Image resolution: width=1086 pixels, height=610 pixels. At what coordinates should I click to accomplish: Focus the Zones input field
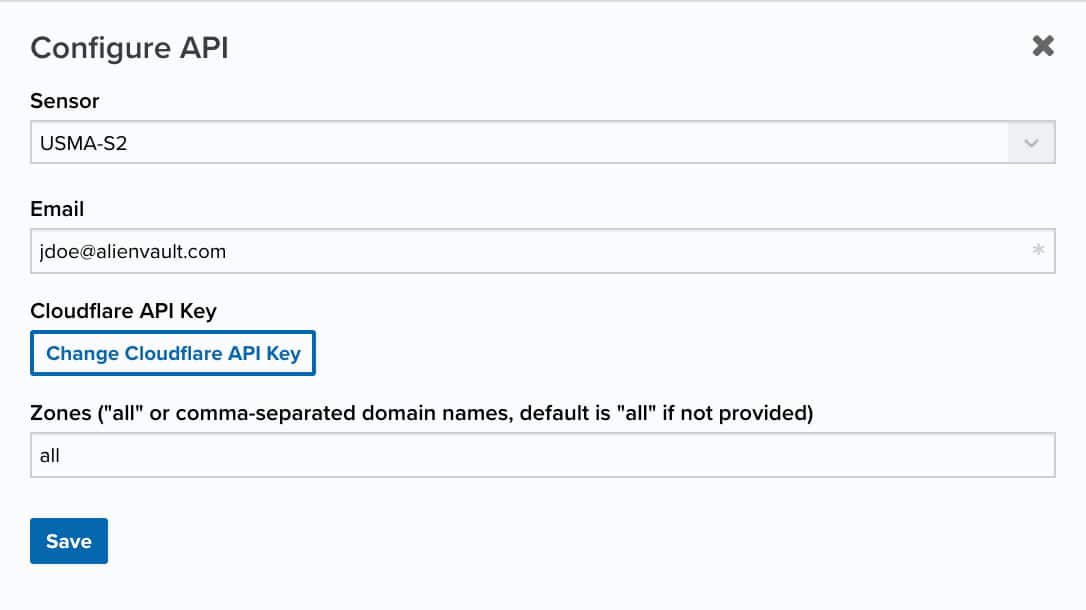click(542, 455)
